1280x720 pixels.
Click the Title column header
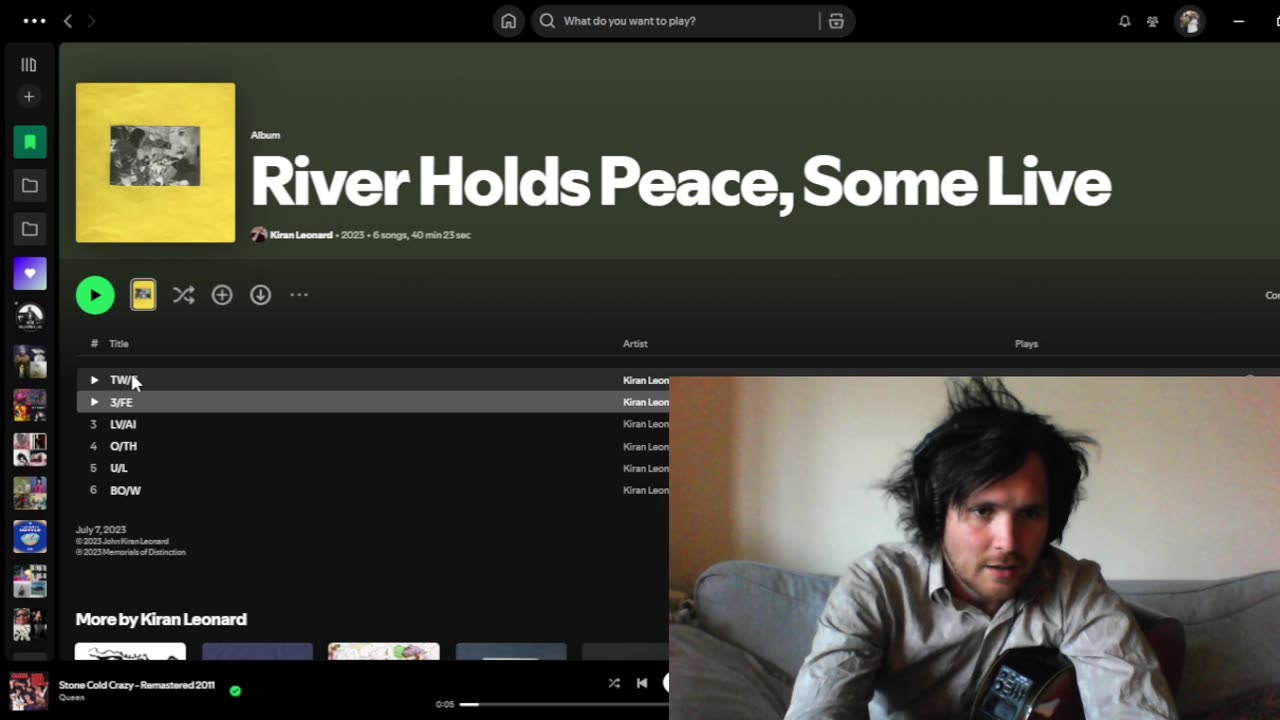coord(119,344)
